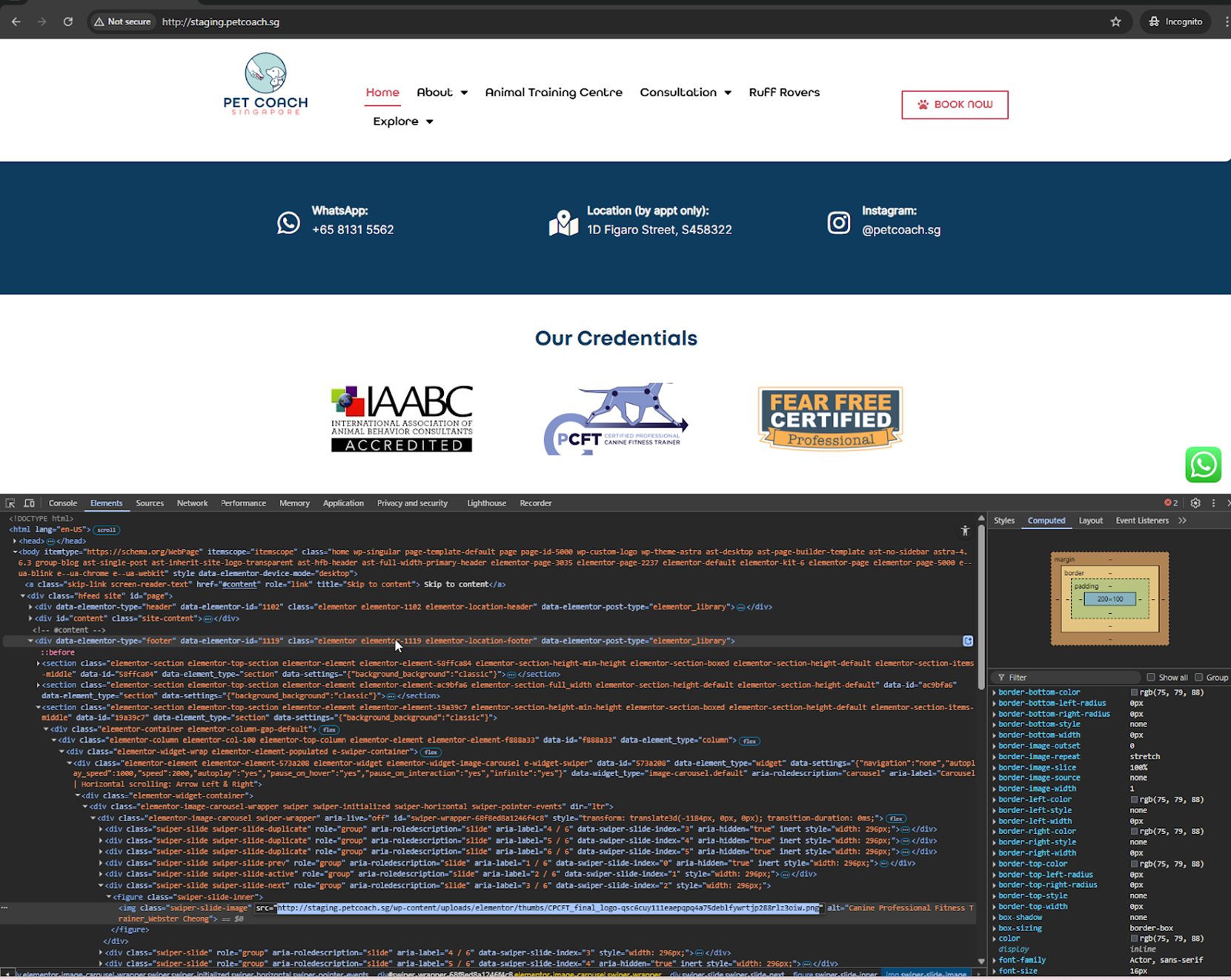
Task: Open the Event Listeners sidebar tab
Action: pyautogui.click(x=1142, y=520)
